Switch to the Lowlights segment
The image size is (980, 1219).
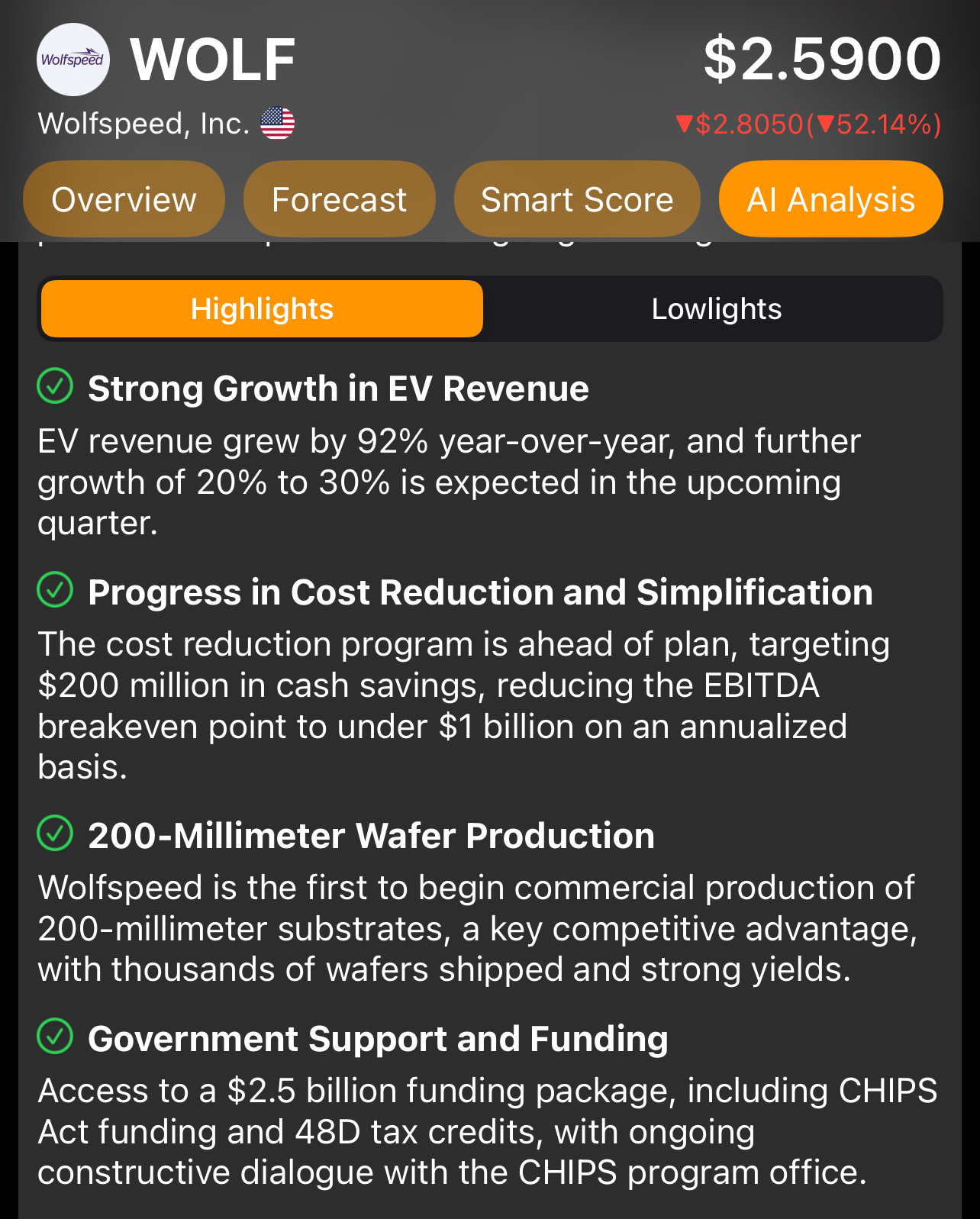click(716, 309)
